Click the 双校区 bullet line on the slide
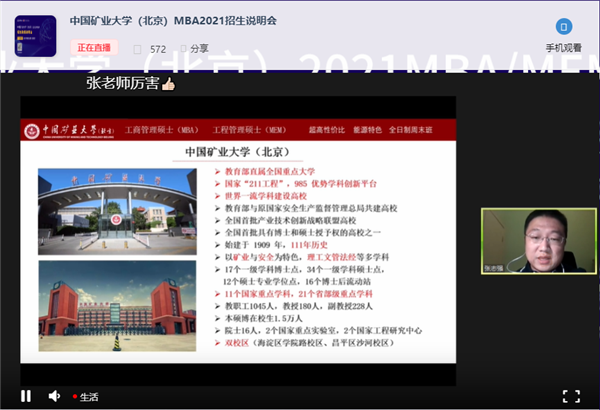 [304, 343]
